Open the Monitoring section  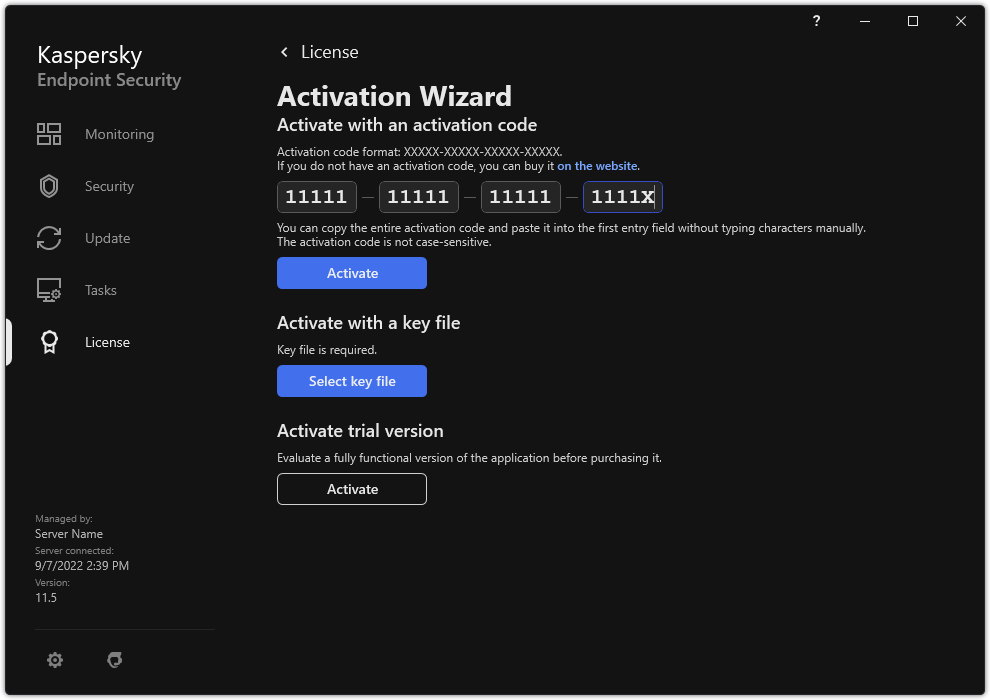(x=119, y=134)
